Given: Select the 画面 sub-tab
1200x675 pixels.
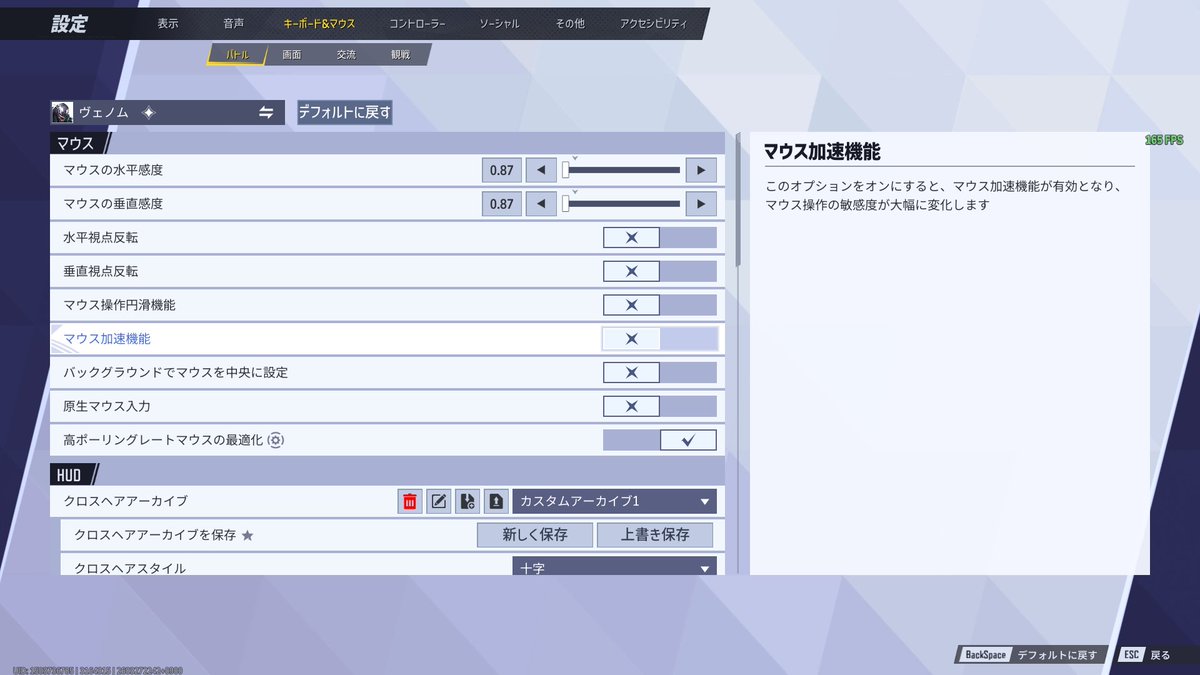Looking at the screenshot, I should click(x=291, y=55).
